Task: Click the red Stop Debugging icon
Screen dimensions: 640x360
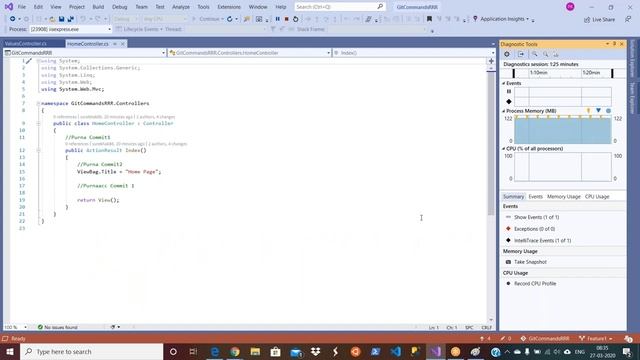Action: (x=287, y=19)
